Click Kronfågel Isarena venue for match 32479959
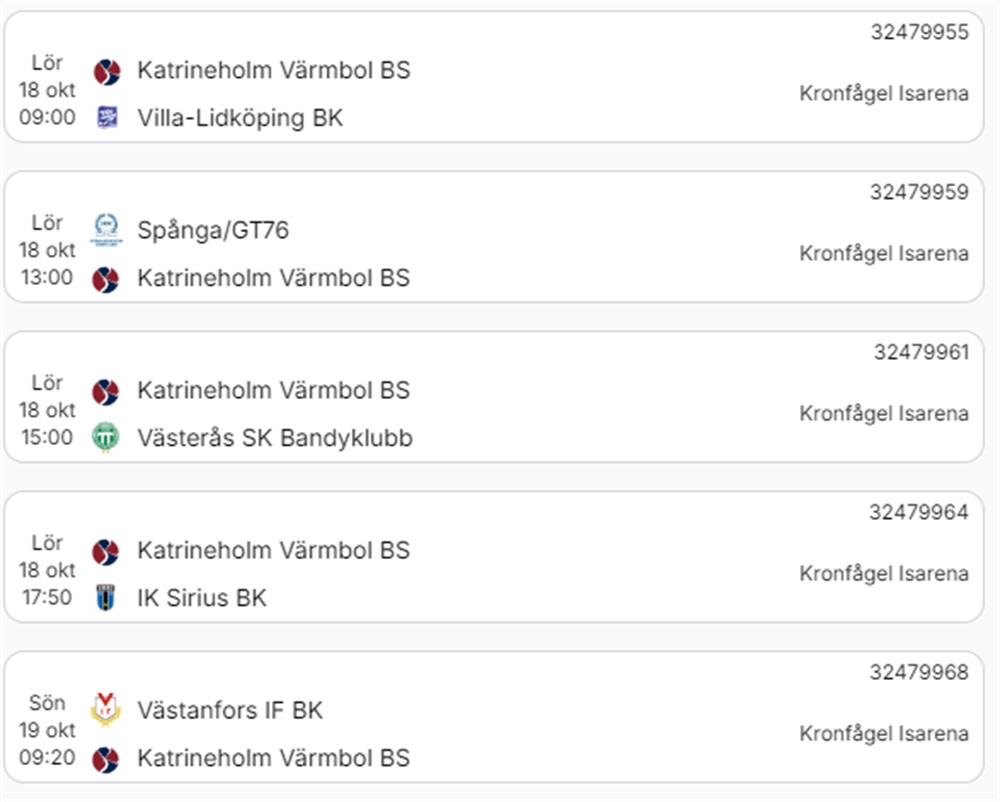Image resolution: width=1000 pixels, height=802 pixels. coord(884,254)
